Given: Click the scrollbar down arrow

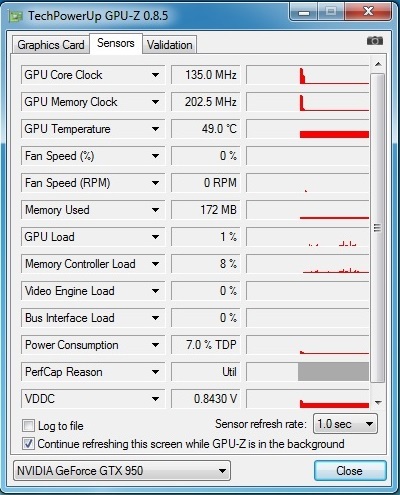Looking at the screenshot, I should tap(378, 402).
